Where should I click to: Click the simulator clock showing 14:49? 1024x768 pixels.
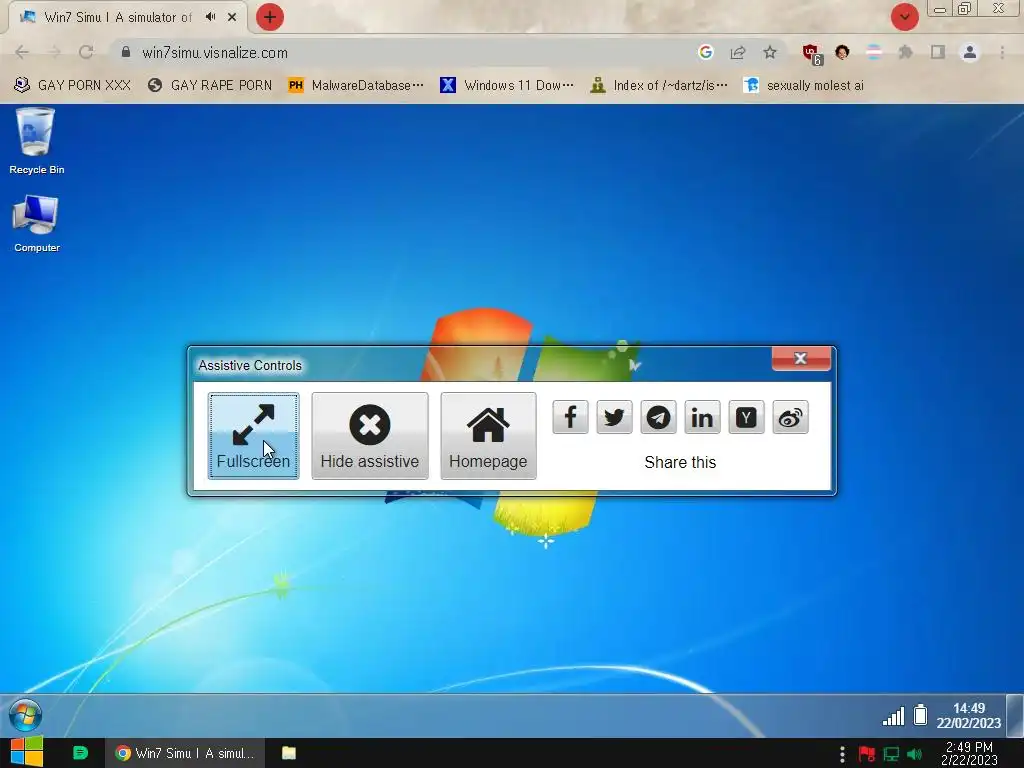968,716
